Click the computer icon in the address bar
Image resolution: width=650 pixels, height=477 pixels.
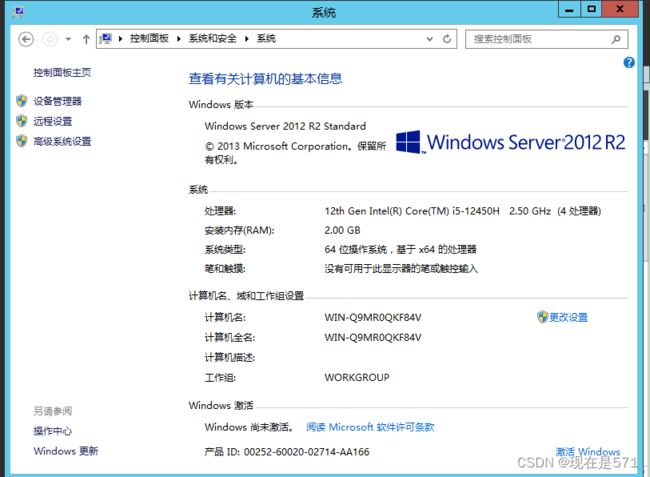106,39
